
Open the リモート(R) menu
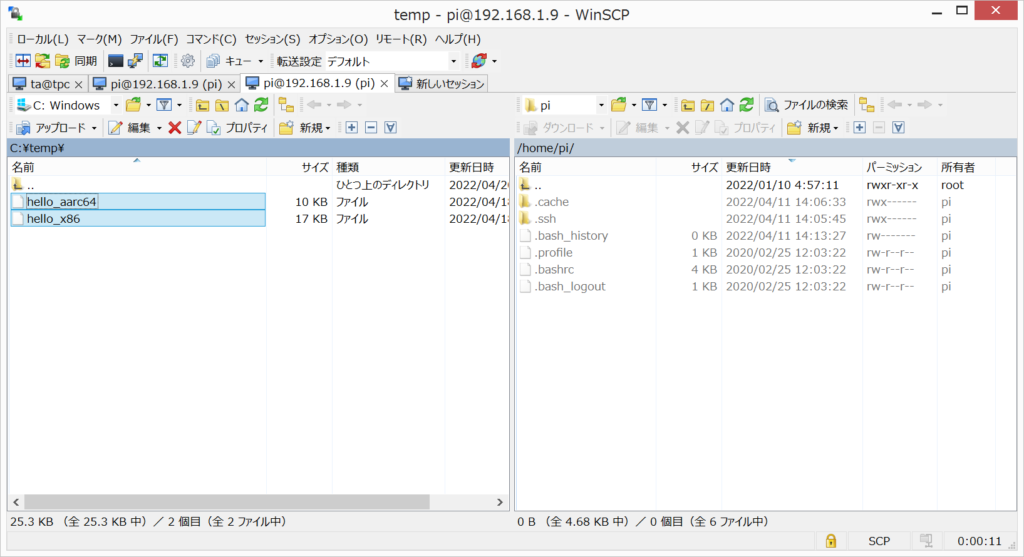401,39
